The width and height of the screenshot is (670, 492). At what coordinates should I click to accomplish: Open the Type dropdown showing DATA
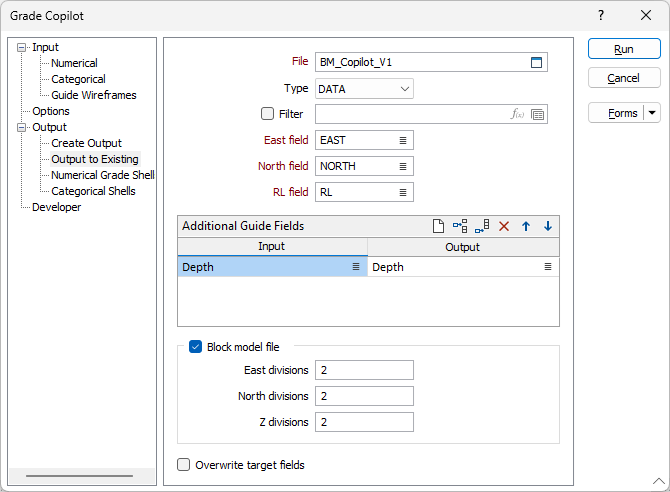(x=364, y=88)
